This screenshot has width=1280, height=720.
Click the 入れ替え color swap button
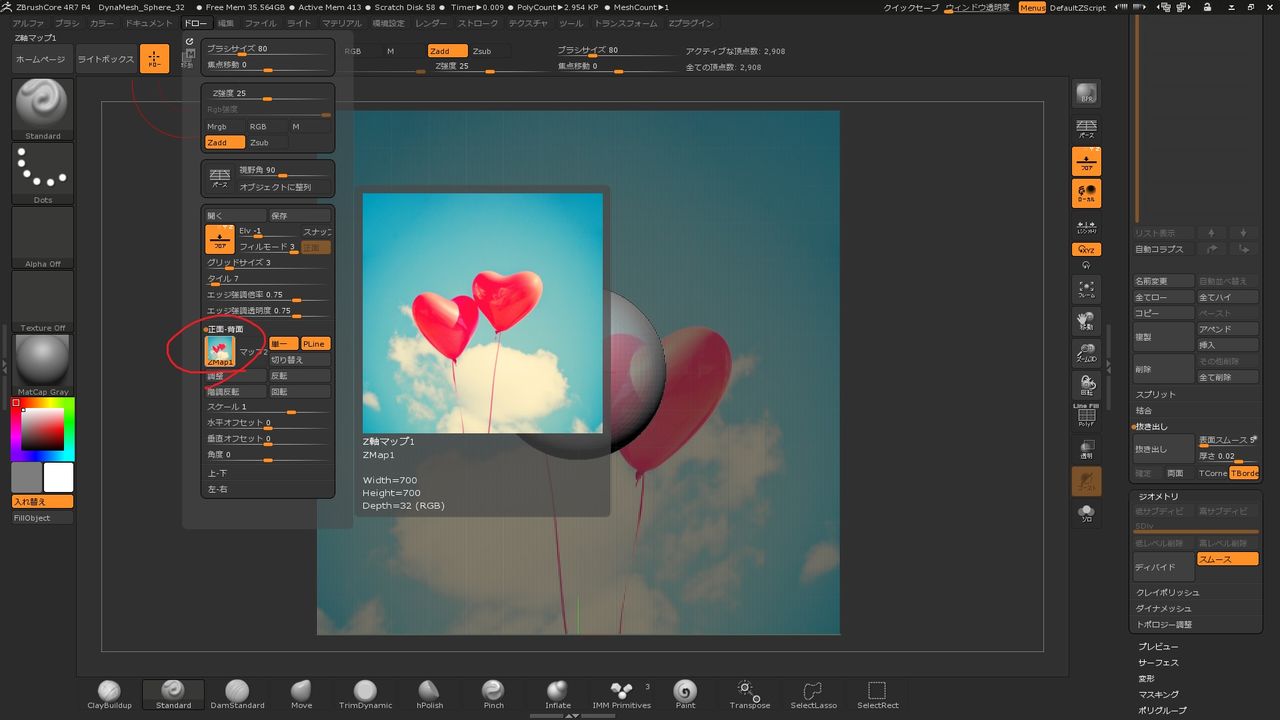pos(43,502)
